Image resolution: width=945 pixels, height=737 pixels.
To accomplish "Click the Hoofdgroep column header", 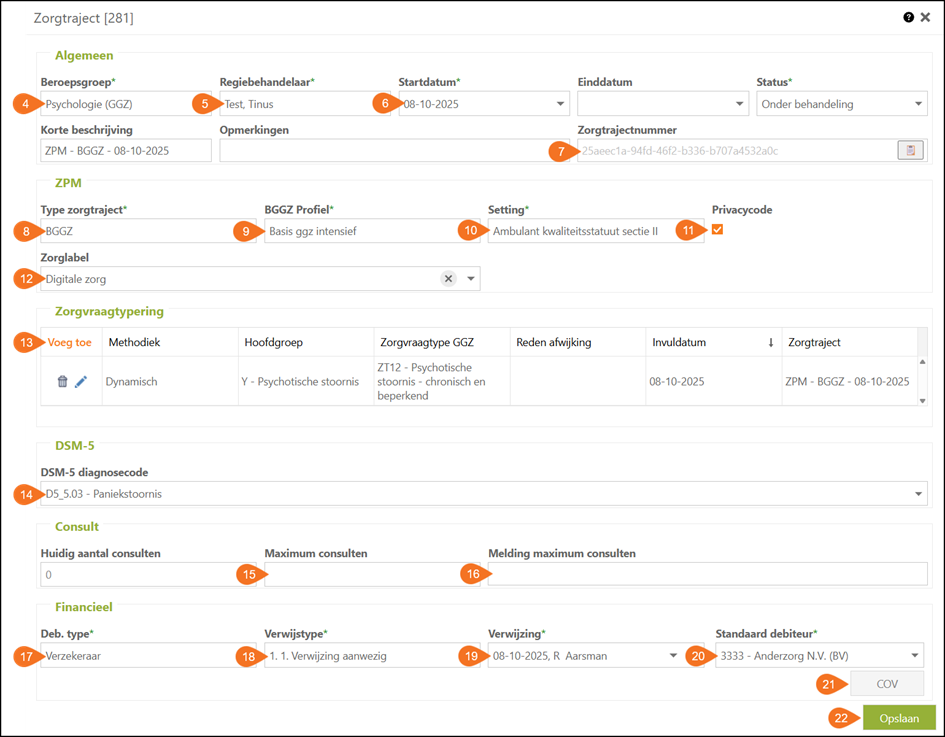I will pos(274,342).
